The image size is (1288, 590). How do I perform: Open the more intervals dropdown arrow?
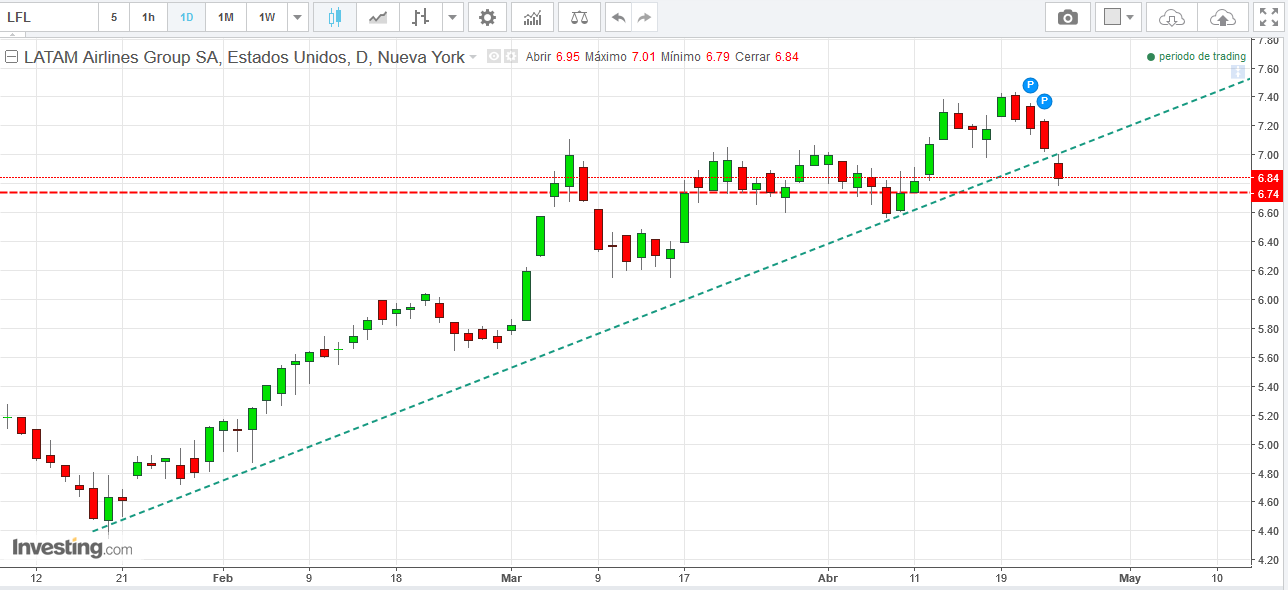(298, 17)
